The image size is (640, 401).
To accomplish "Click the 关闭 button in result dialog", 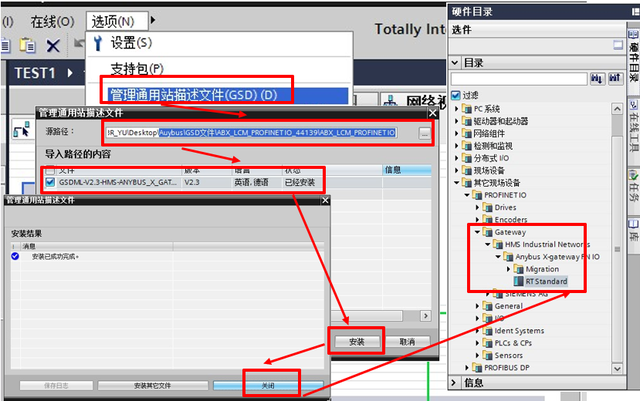I will point(268,385).
